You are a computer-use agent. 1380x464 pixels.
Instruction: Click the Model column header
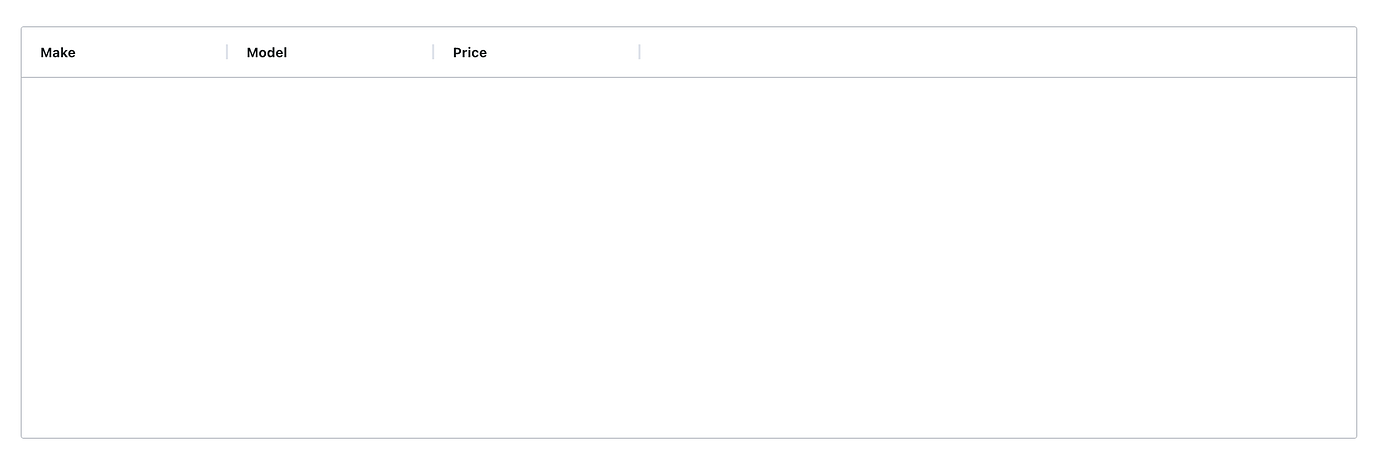(330, 52)
